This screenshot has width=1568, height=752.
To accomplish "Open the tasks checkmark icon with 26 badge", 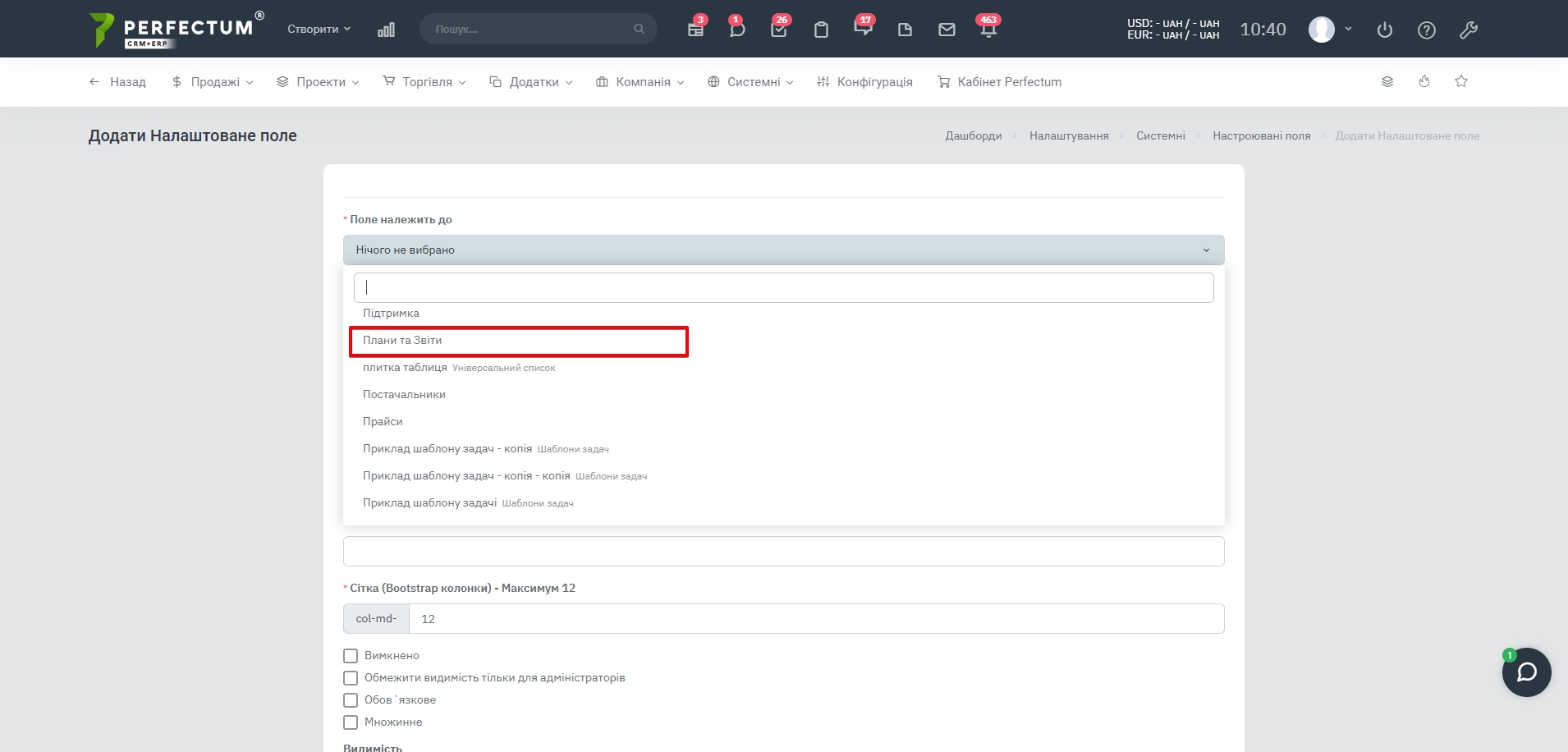I will pos(779,30).
